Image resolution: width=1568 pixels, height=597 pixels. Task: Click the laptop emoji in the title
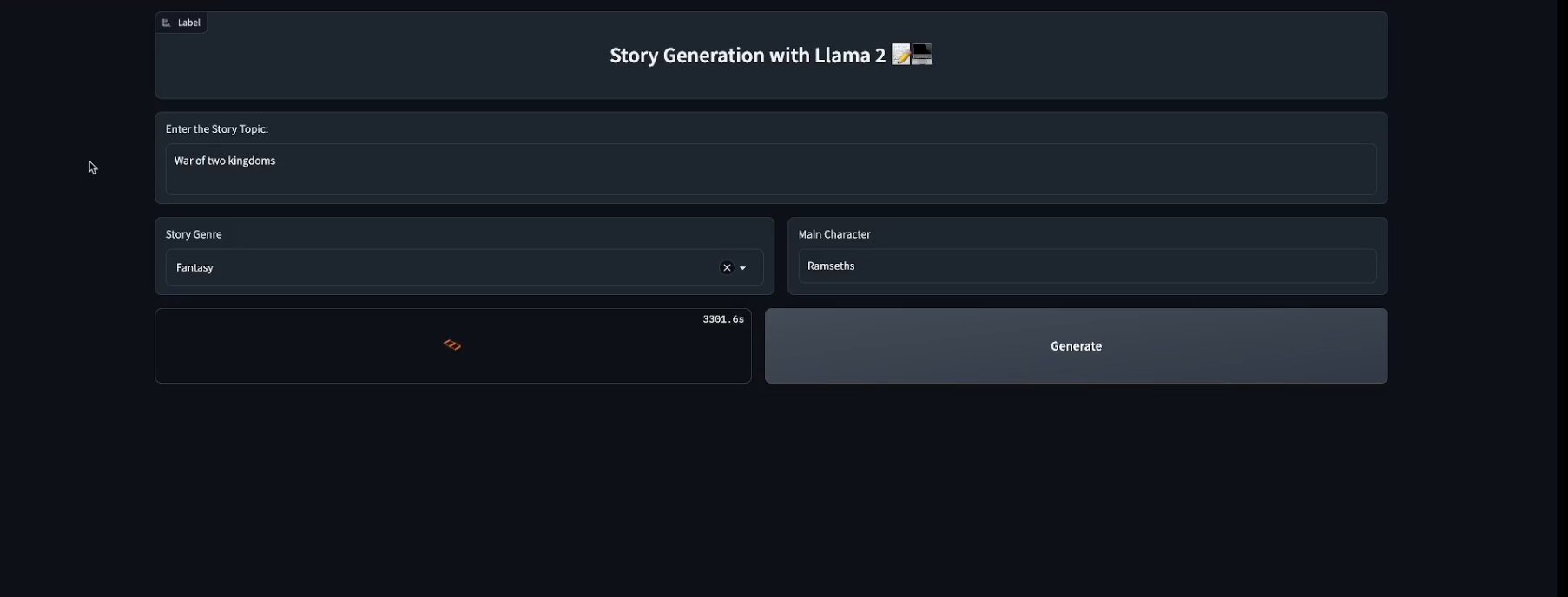(x=922, y=56)
